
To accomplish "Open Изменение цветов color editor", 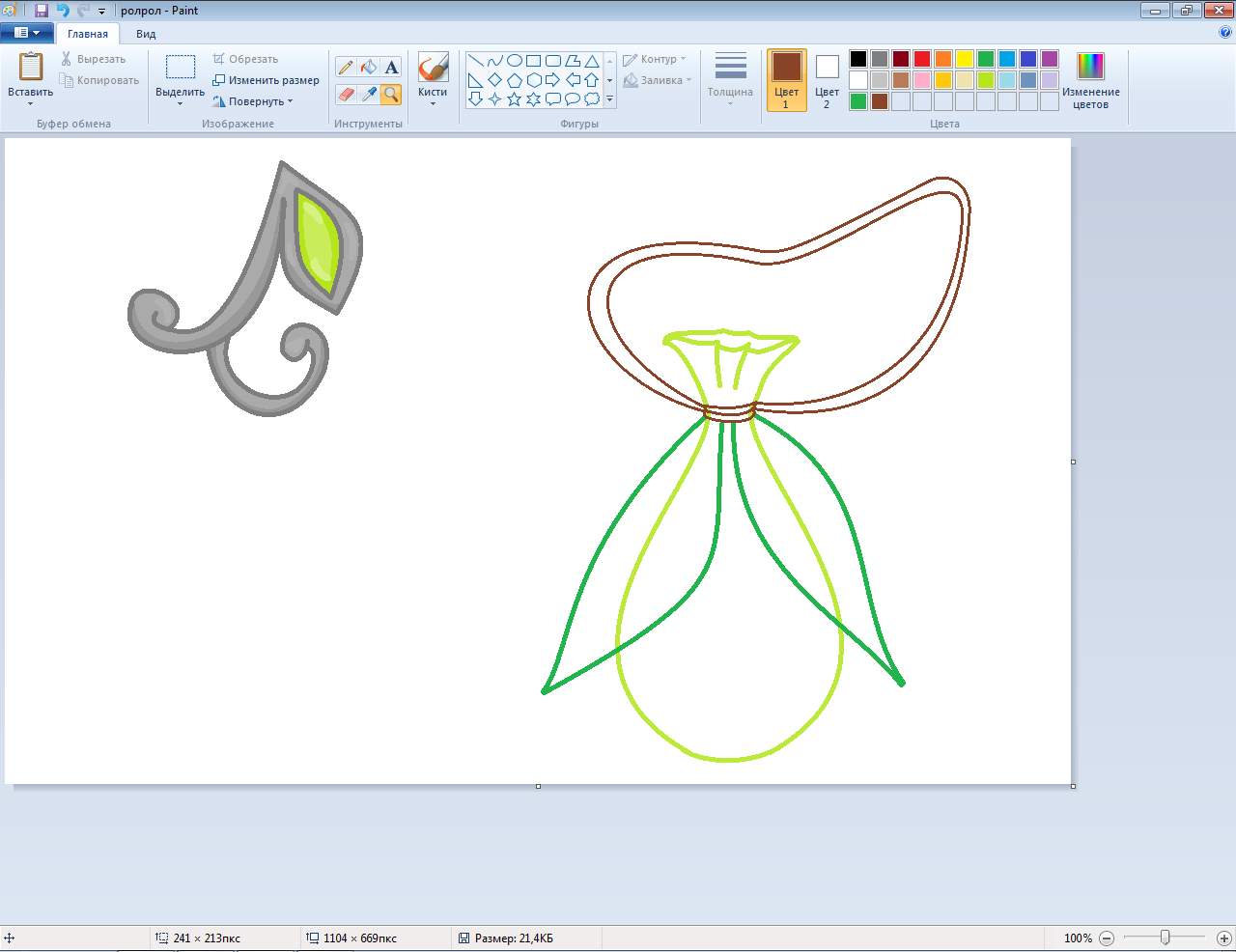I will click(x=1090, y=80).
